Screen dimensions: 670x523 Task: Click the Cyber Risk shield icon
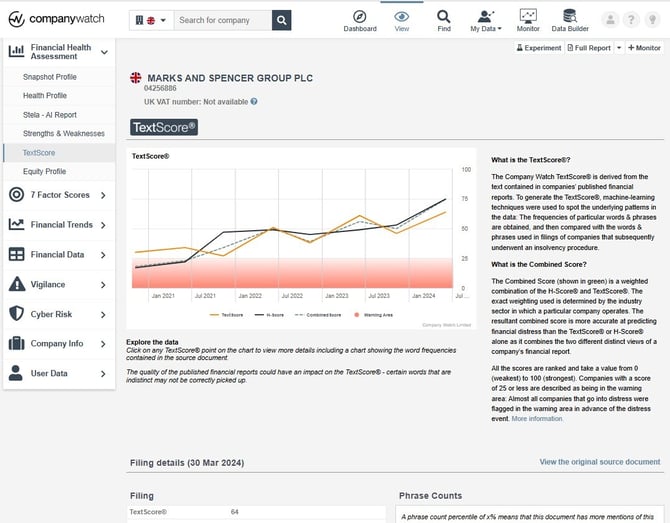[x=16, y=314]
